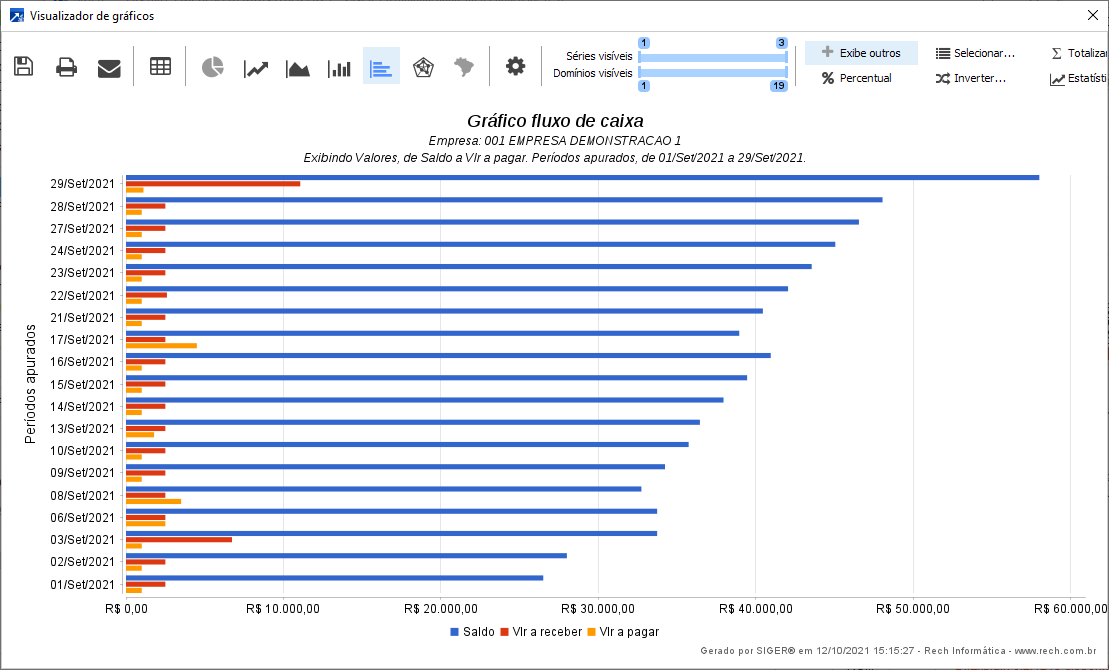Choose the vertical bar chart type
This screenshot has width=1109, height=670.
340,67
